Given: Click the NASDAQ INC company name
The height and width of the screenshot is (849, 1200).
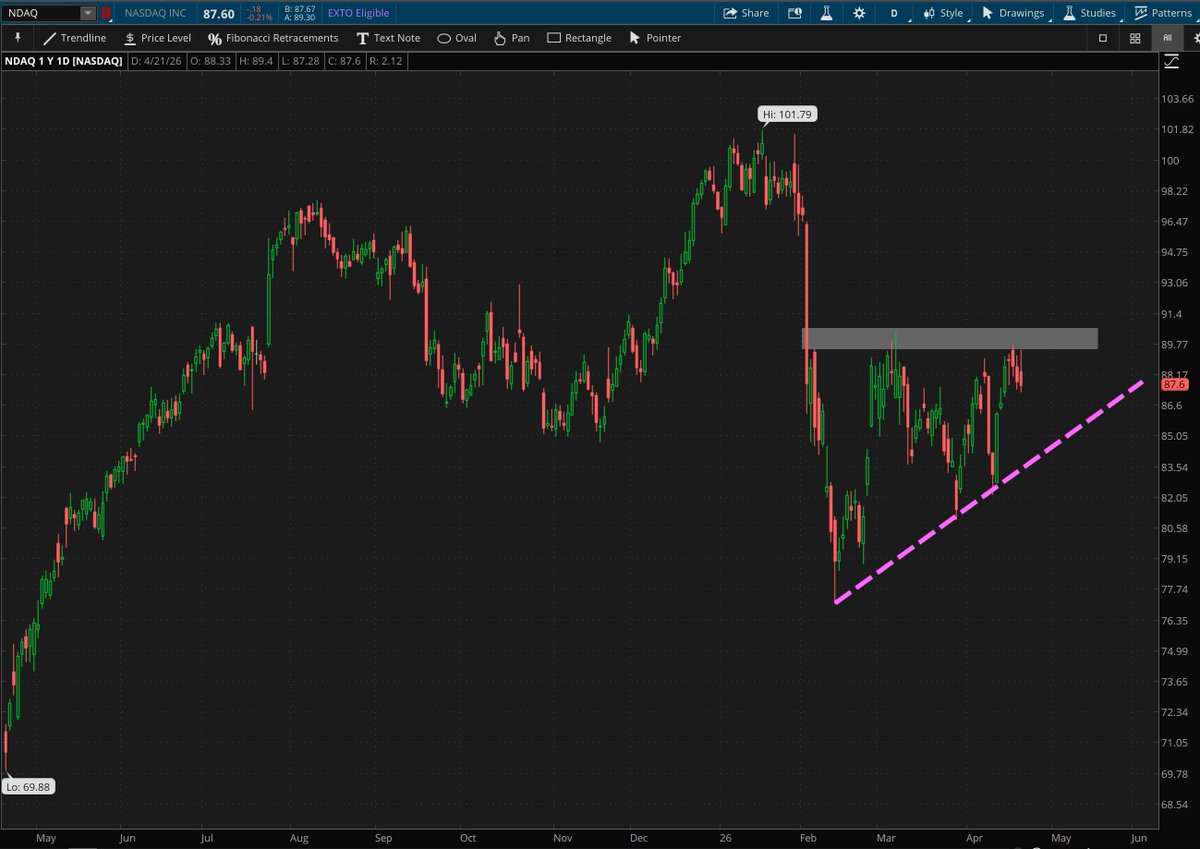Looking at the screenshot, I should 156,13.
